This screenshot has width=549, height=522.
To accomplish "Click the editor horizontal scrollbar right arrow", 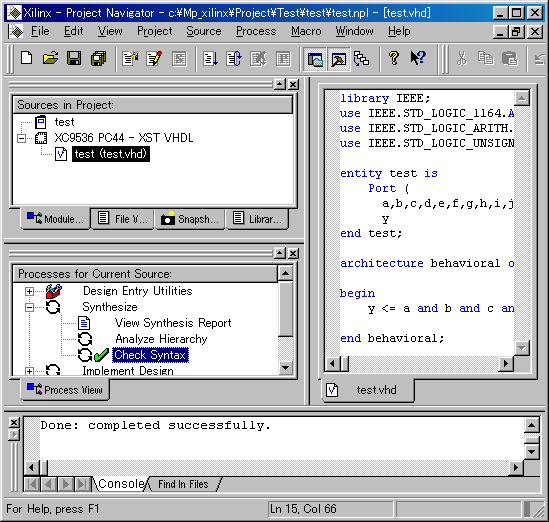I will click(x=505, y=364).
